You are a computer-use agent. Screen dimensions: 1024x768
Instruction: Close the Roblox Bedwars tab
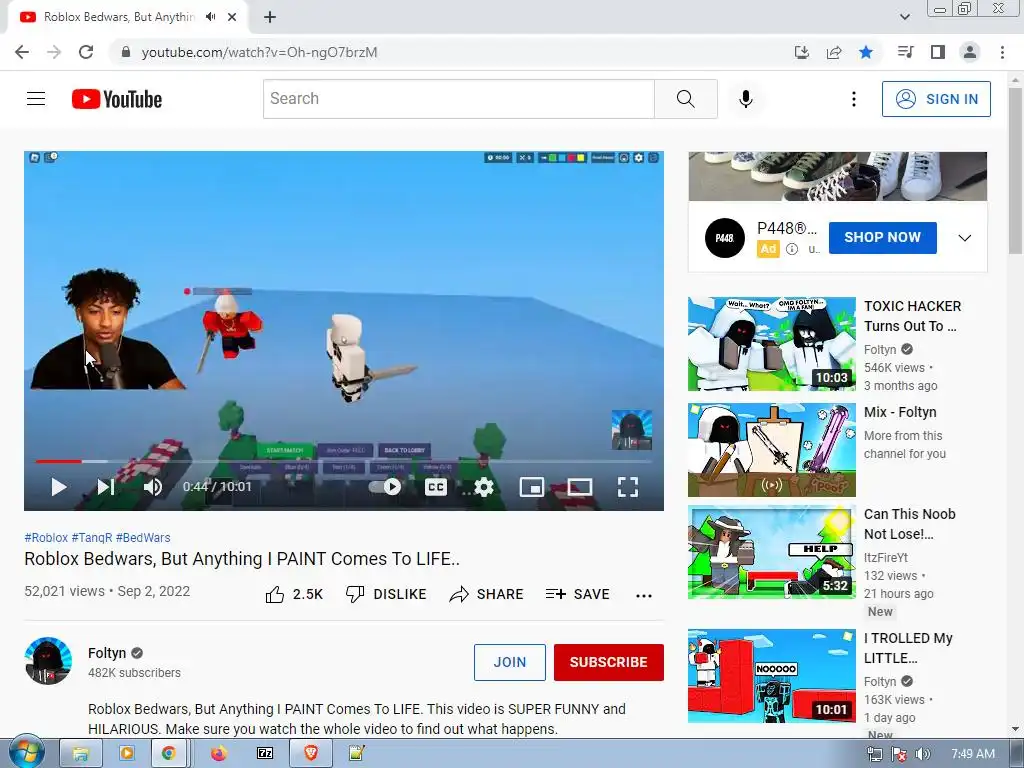[x=232, y=17]
